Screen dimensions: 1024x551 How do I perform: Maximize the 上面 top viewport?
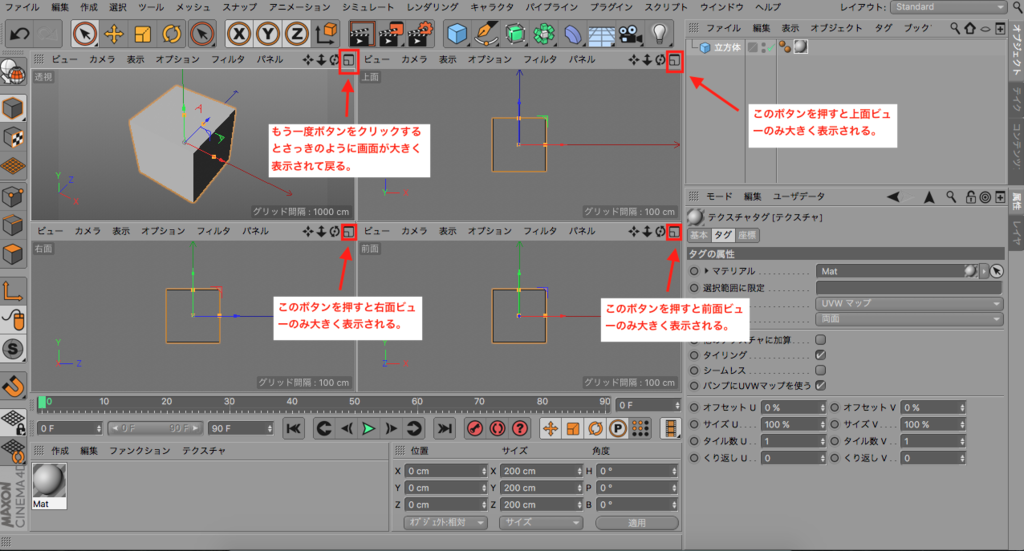674,60
